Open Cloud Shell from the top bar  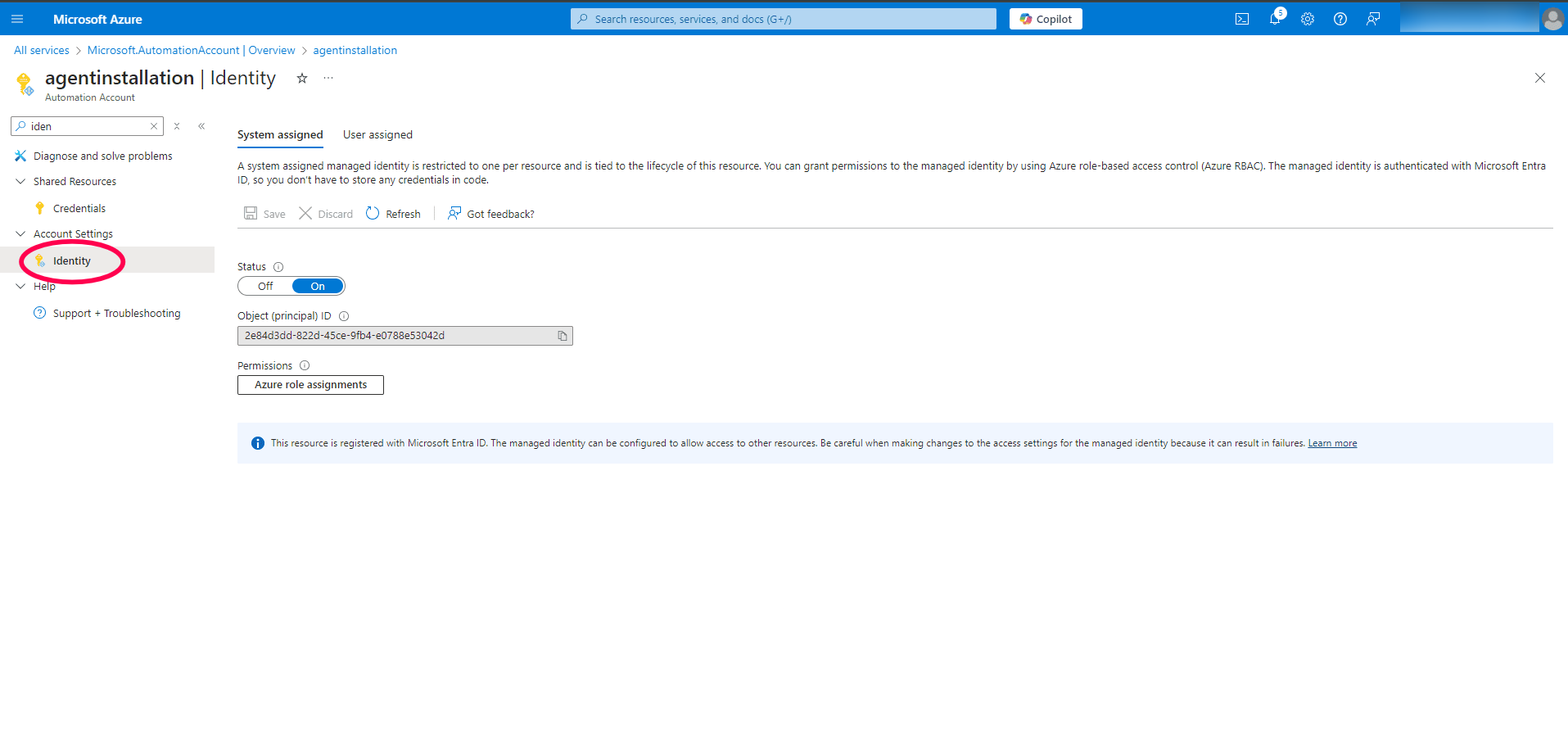pos(1242,19)
